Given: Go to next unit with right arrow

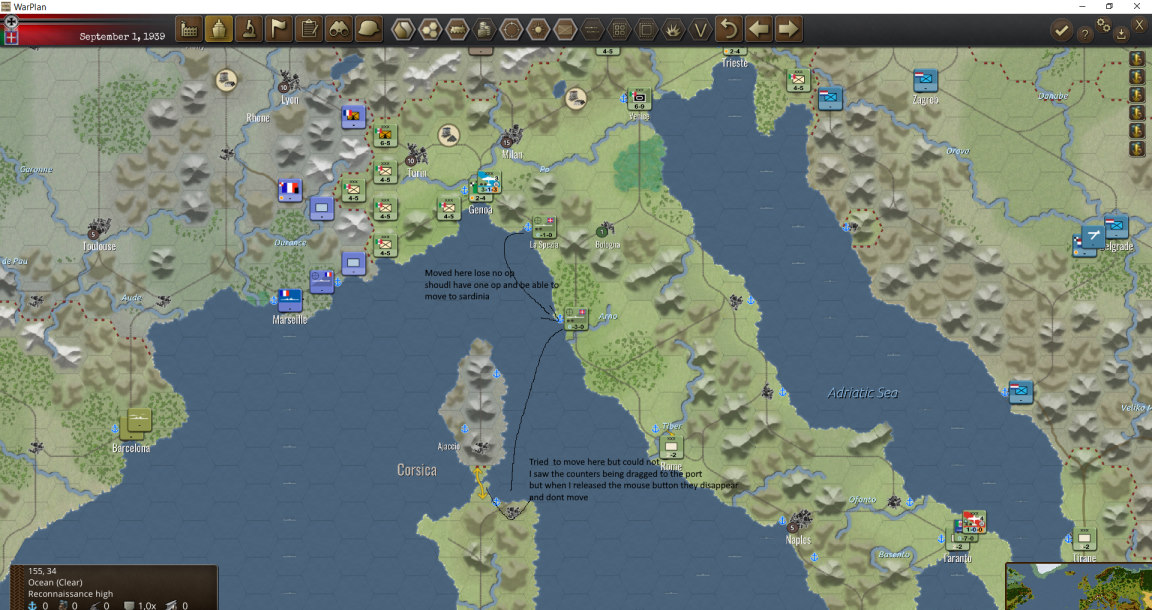Looking at the screenshot, I should 788,29.
